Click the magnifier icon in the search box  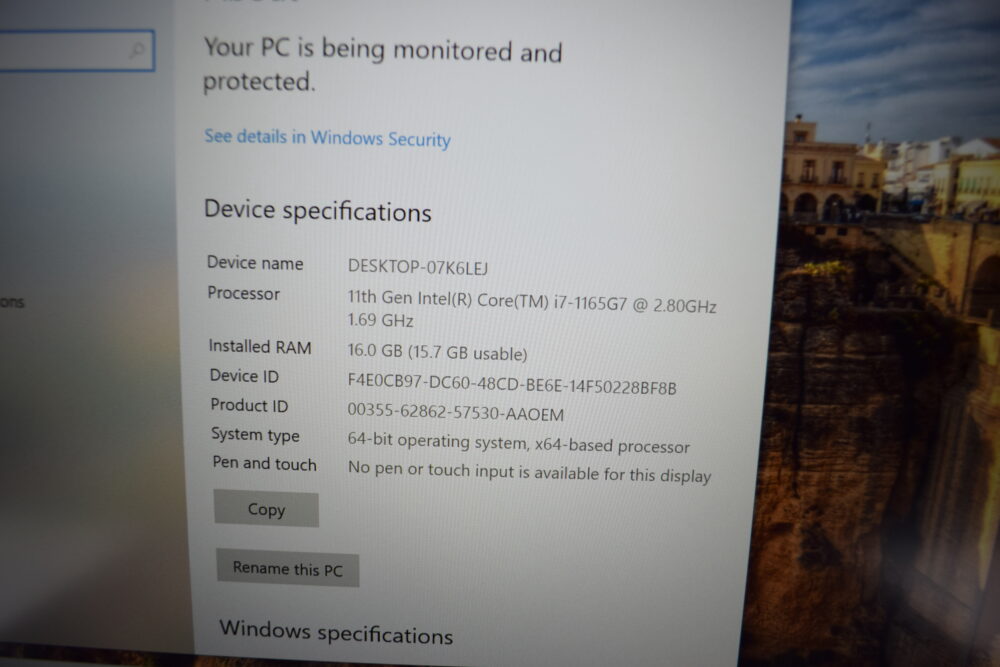pos(136,50)
